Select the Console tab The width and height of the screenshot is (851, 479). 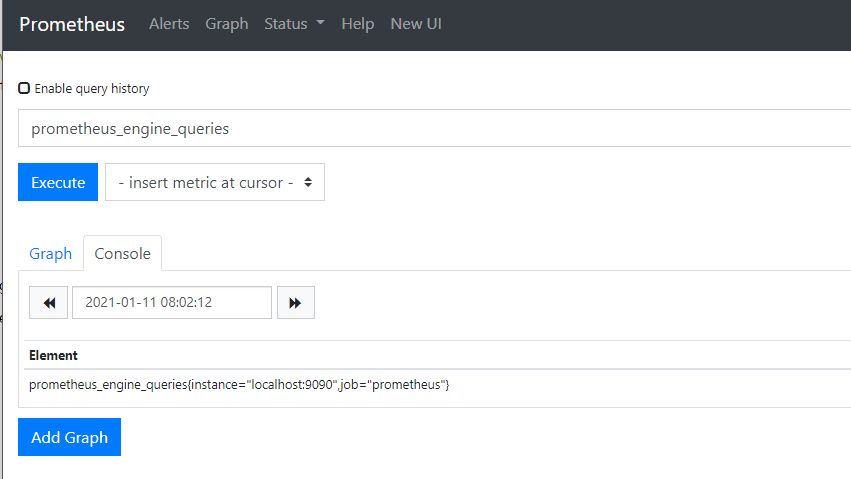[x=122, y=254]
